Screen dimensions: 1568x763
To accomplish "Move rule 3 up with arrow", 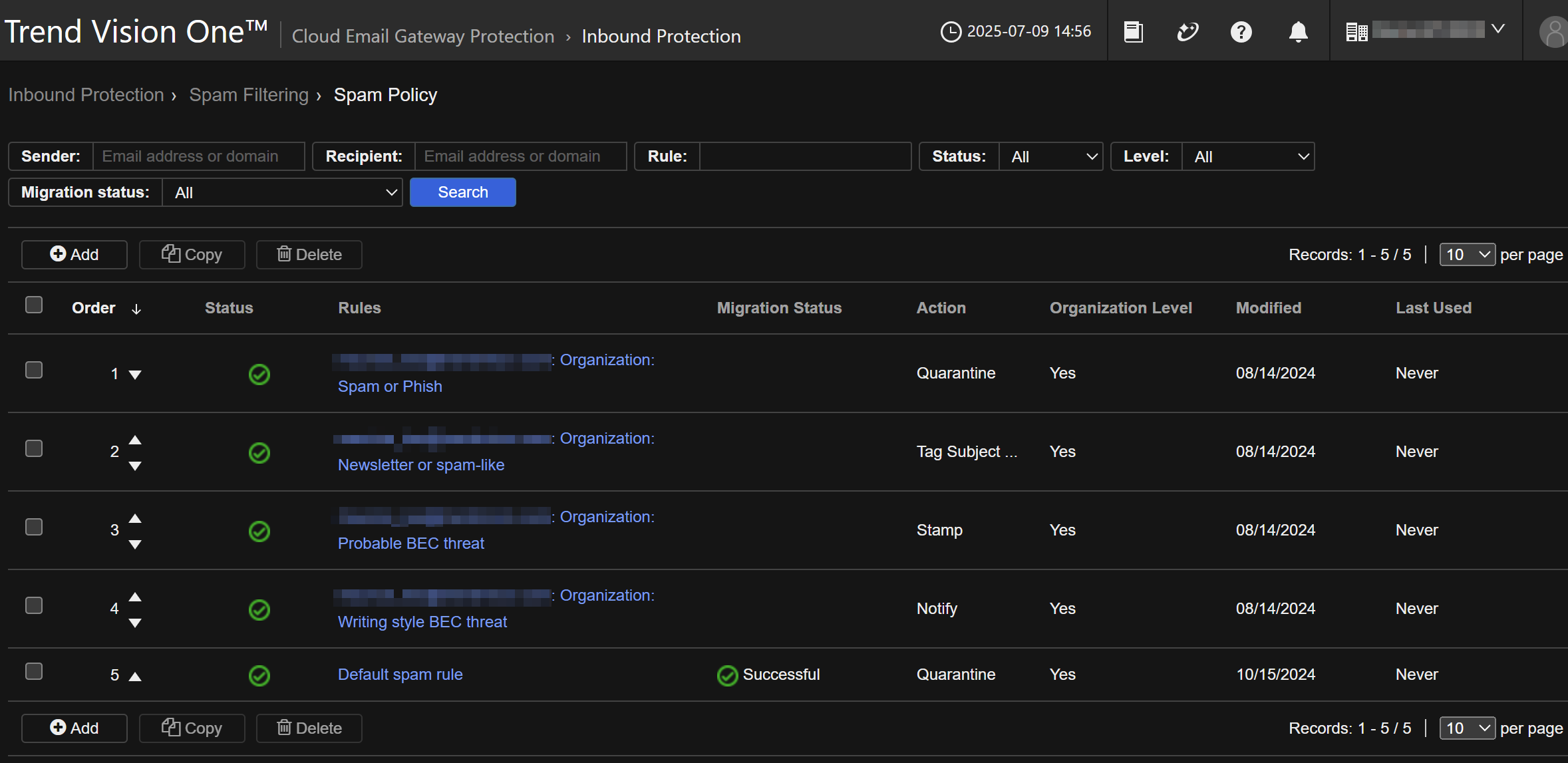I will point(135,518).
